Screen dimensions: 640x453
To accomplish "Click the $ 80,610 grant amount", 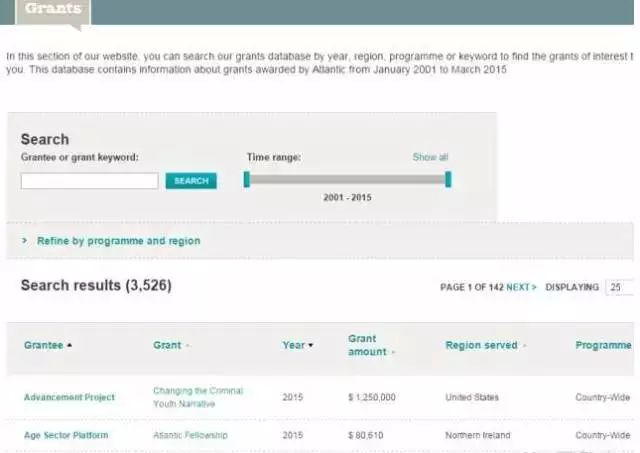I will click(366, 435).
